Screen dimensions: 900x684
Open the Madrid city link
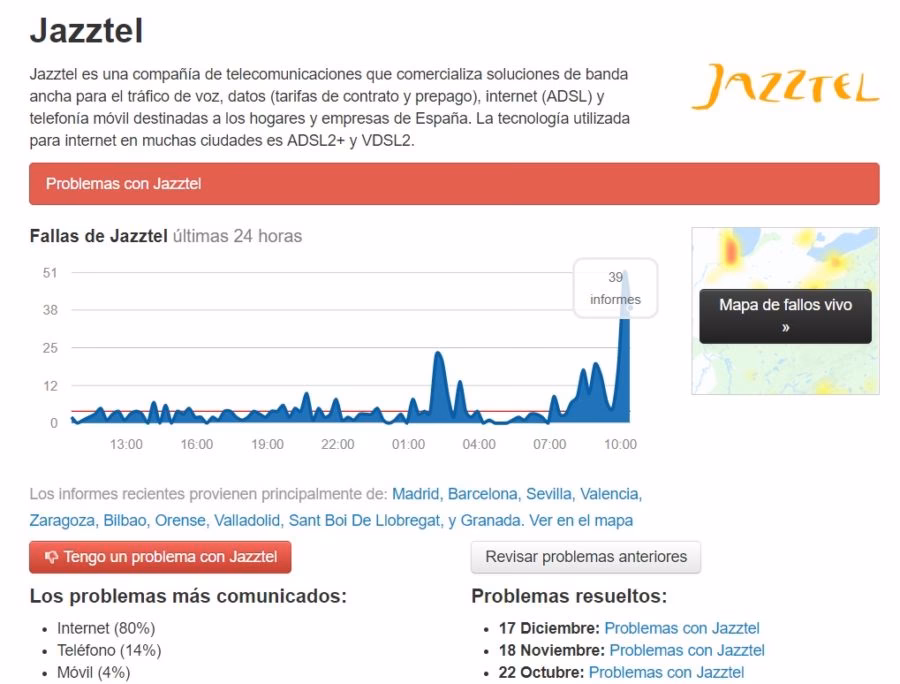click(x=416, y=494)
